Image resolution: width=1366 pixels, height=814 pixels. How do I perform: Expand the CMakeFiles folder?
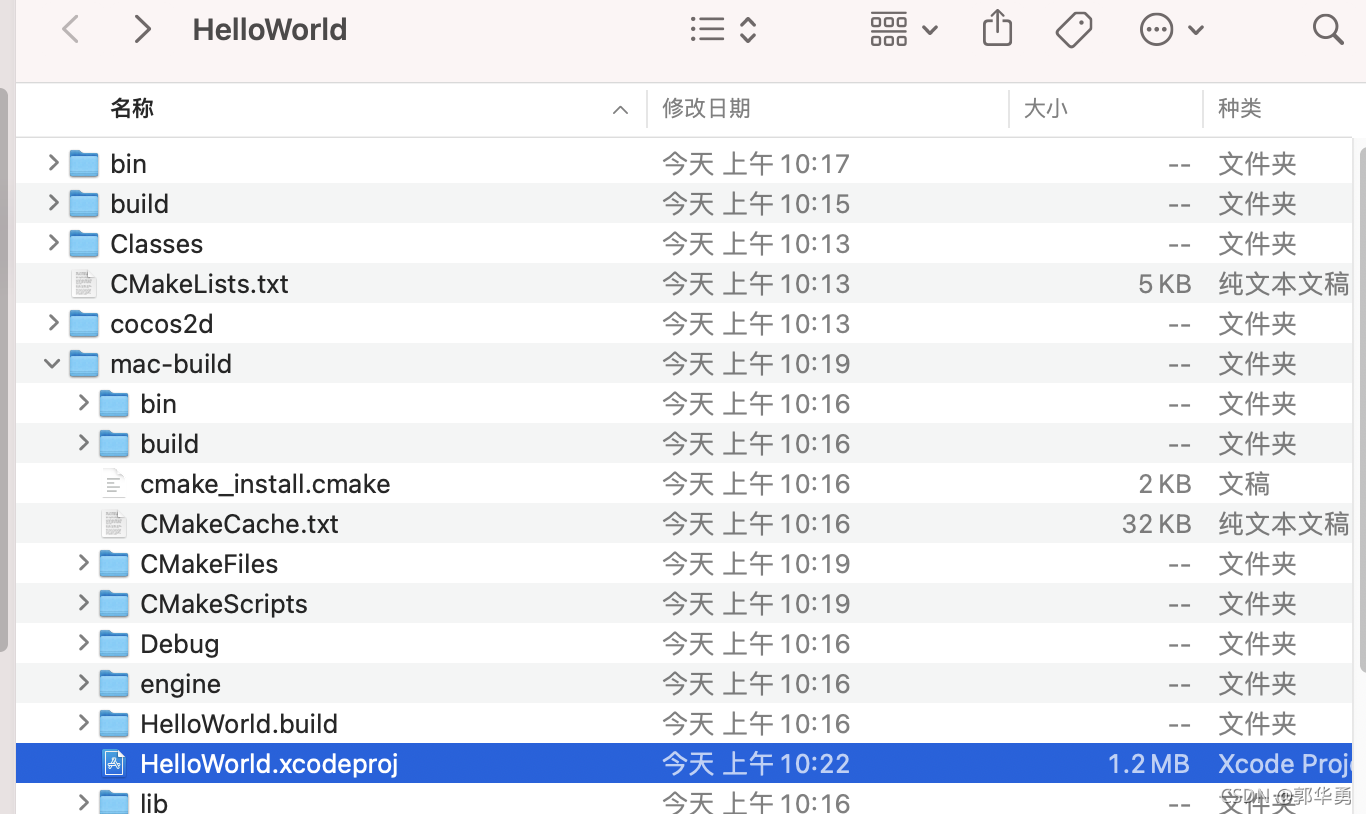point(84,563)
